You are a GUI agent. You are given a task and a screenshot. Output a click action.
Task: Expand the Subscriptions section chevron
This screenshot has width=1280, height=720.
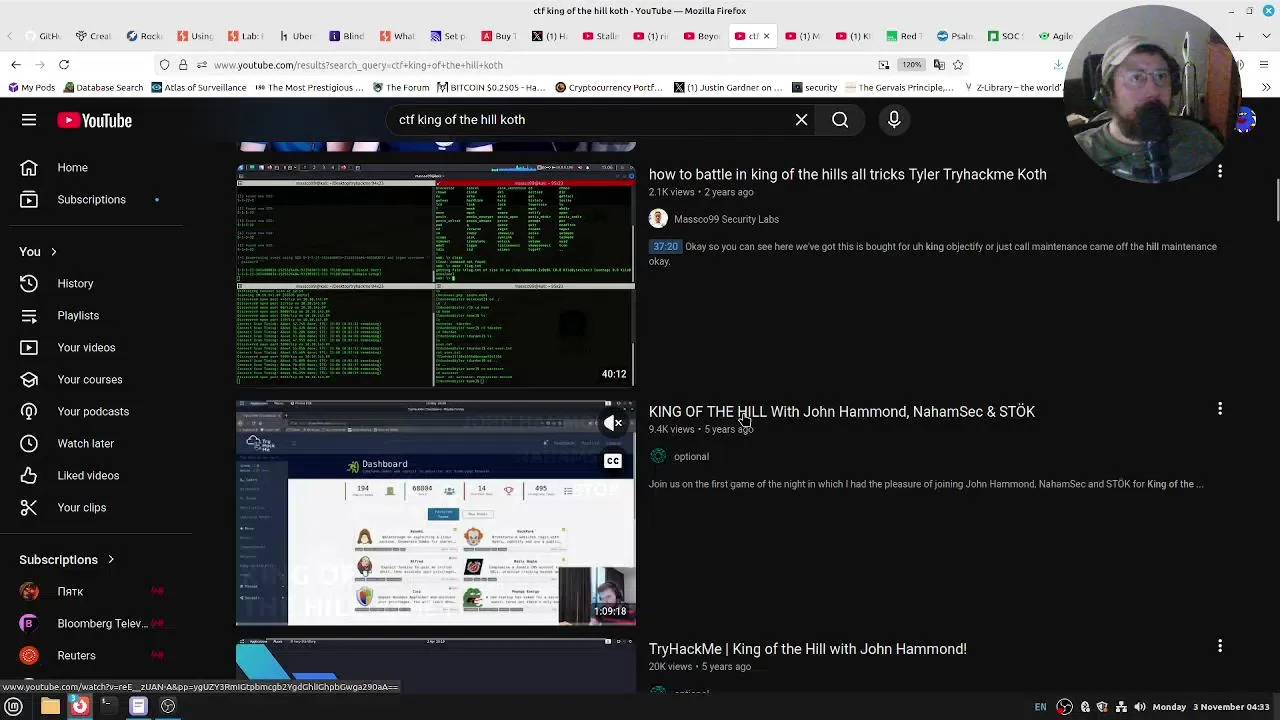click(110, 560)
